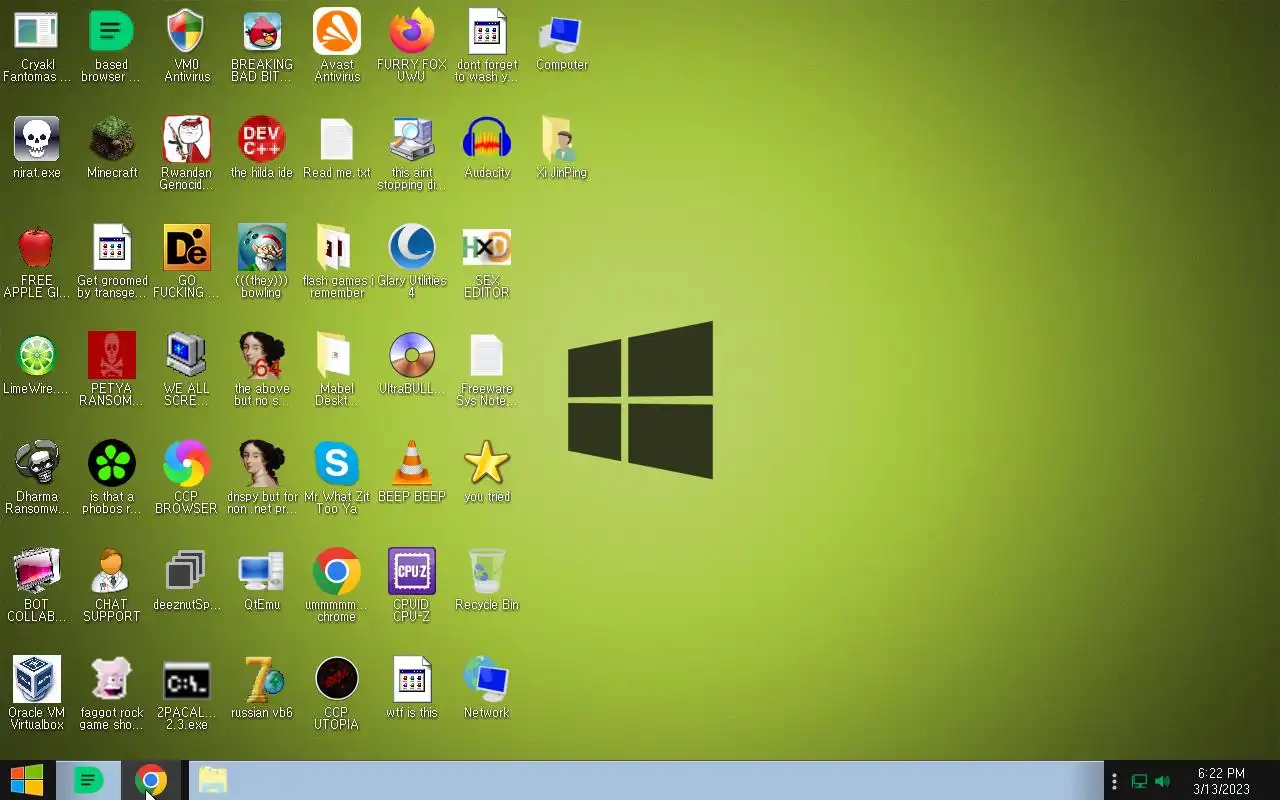
Task: Click the VM0 Antivirus shield icon
Action: [x=187, y=33]
